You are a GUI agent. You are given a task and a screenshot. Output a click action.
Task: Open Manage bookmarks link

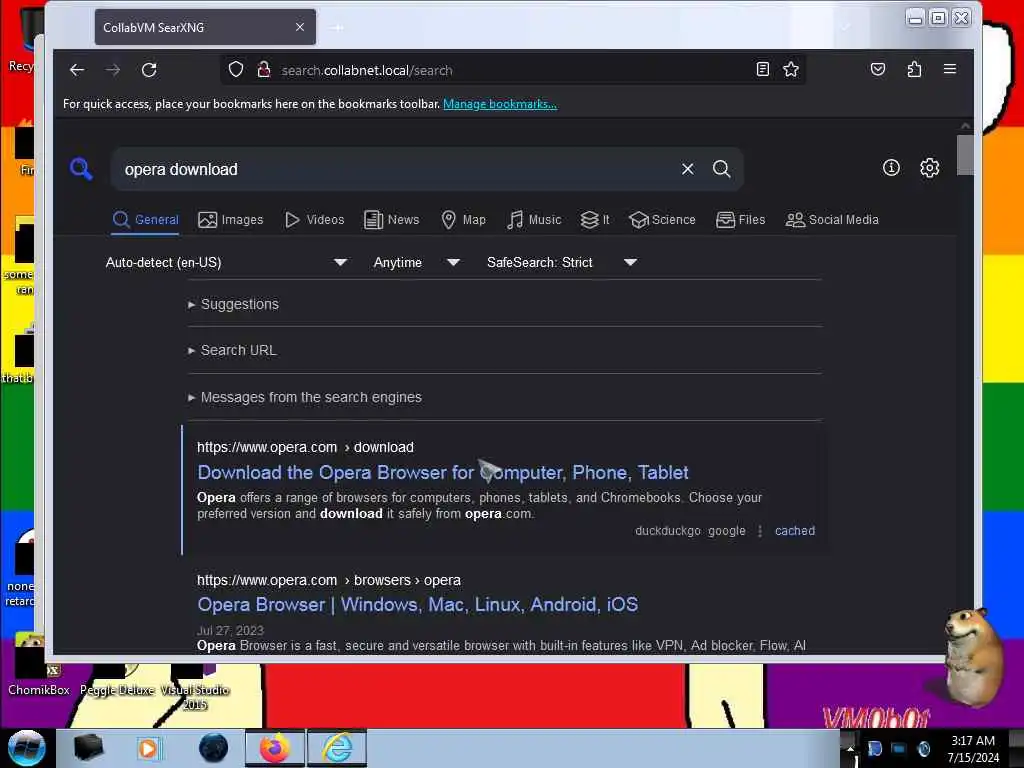pyautogui.click(x=500, y=104)
